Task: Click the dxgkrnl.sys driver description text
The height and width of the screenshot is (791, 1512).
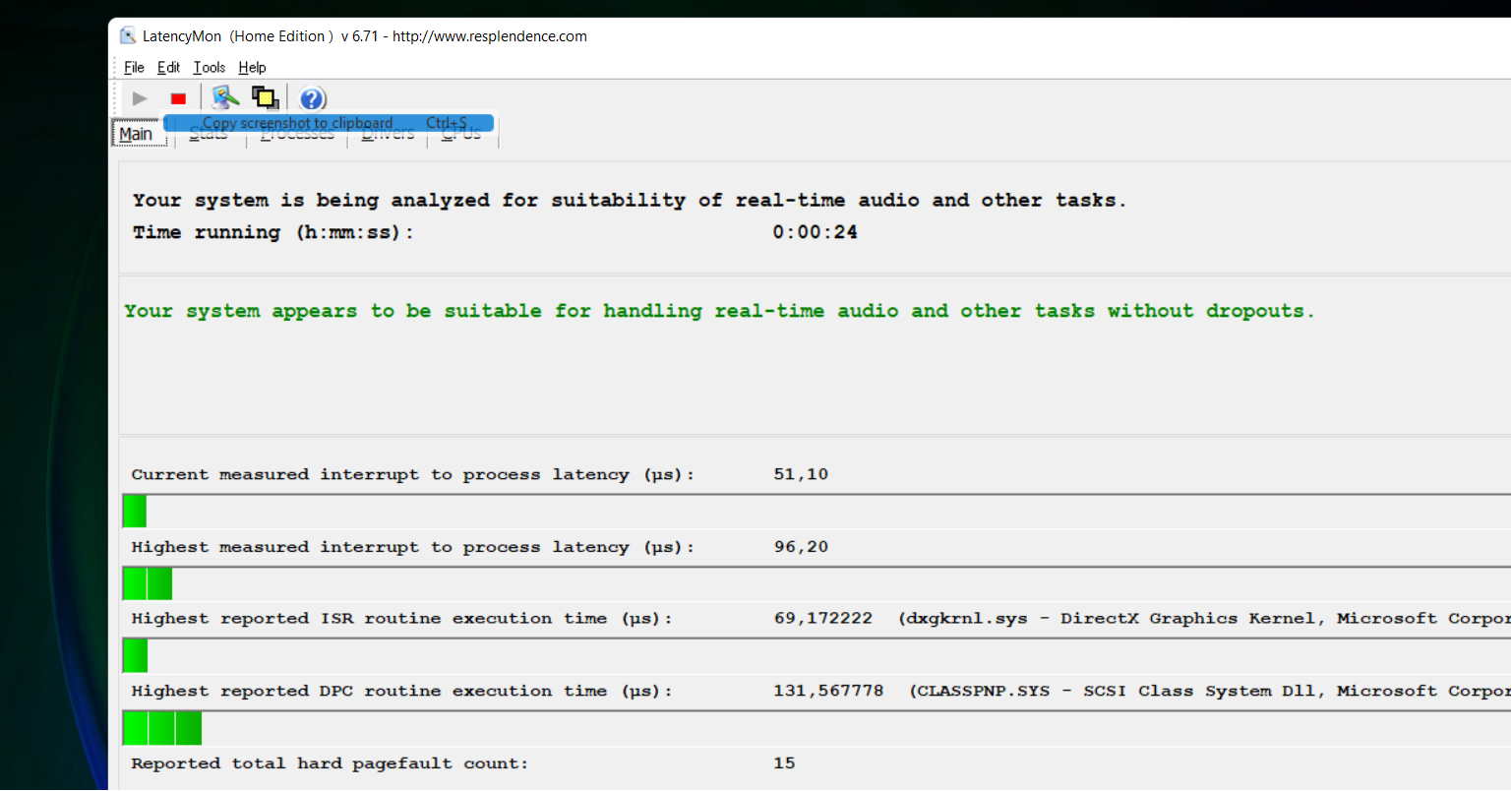Action: pos(1204,619)
